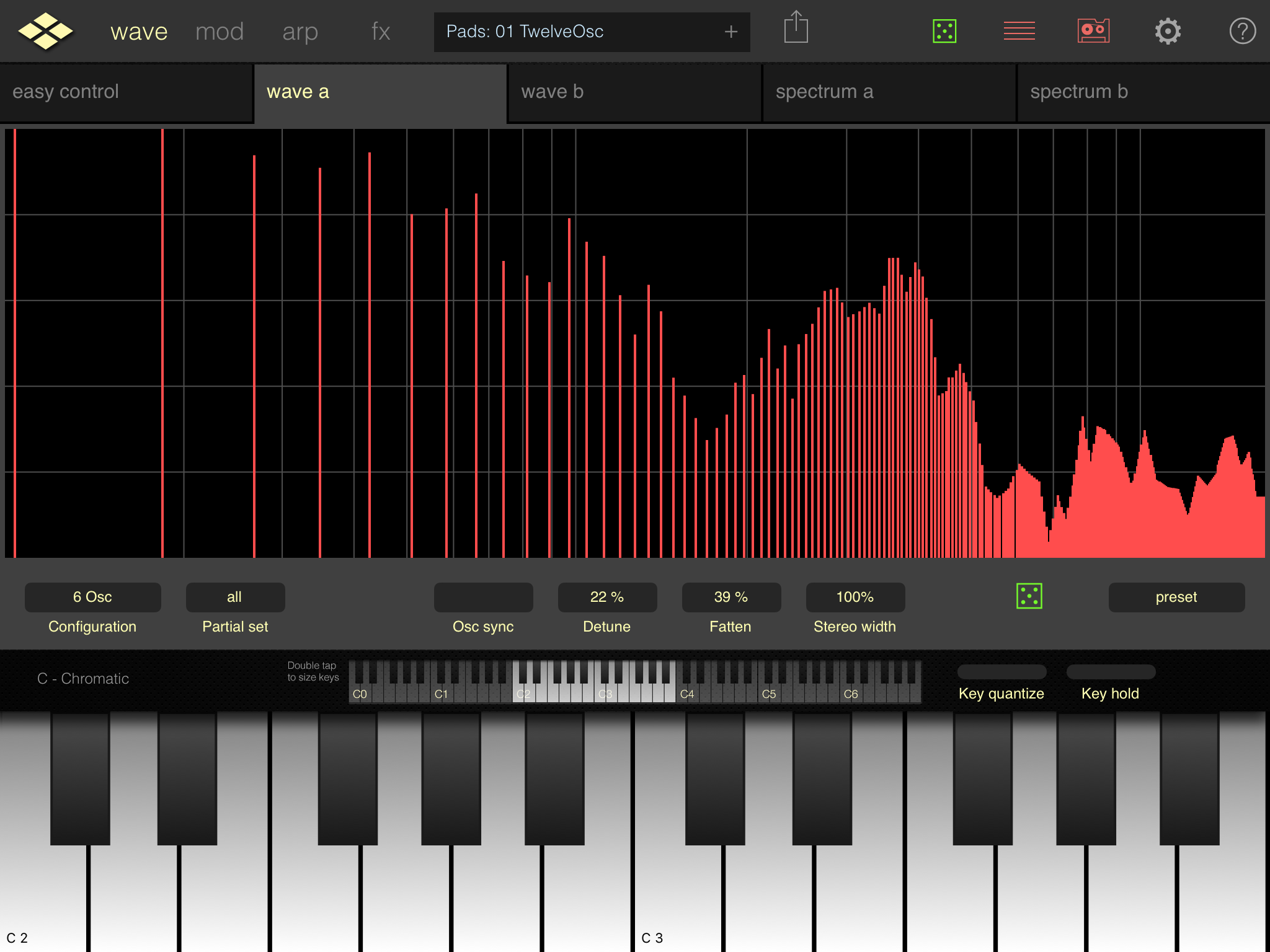Randomize wave with green dice near preset

pyautogui.click(x=1029, y=596)
